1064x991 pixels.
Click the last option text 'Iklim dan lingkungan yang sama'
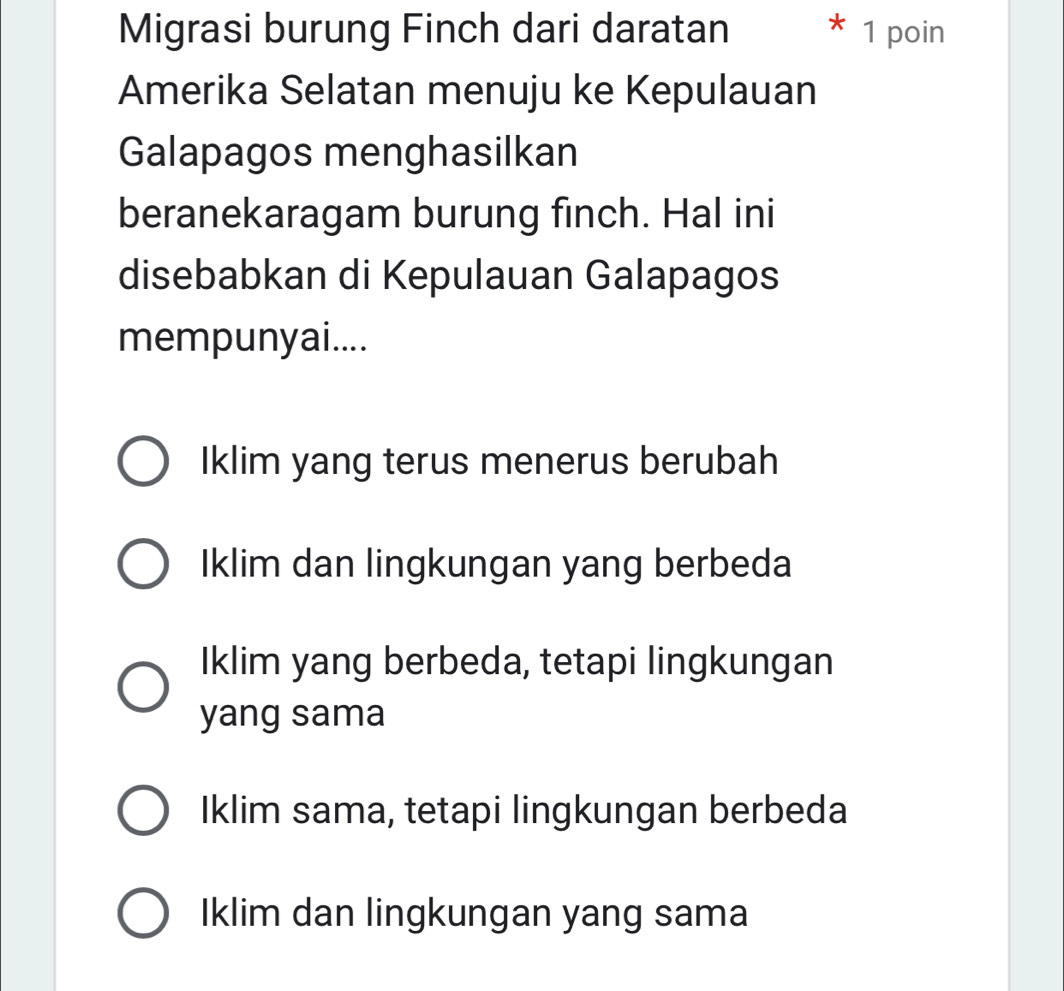pyautogui.click(x=474, y=914)
